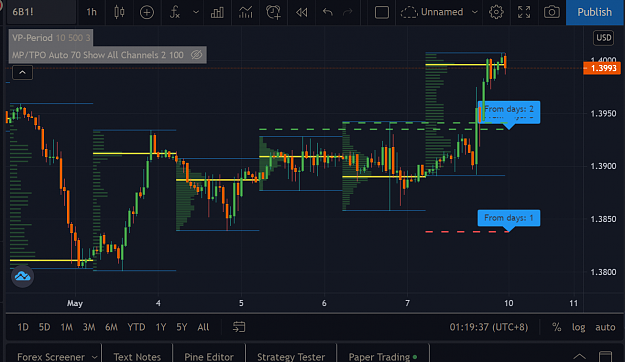The height and width of the screenshot is (362, 625).
Task: Select the 1M date range
Action: tap(66, 327)
